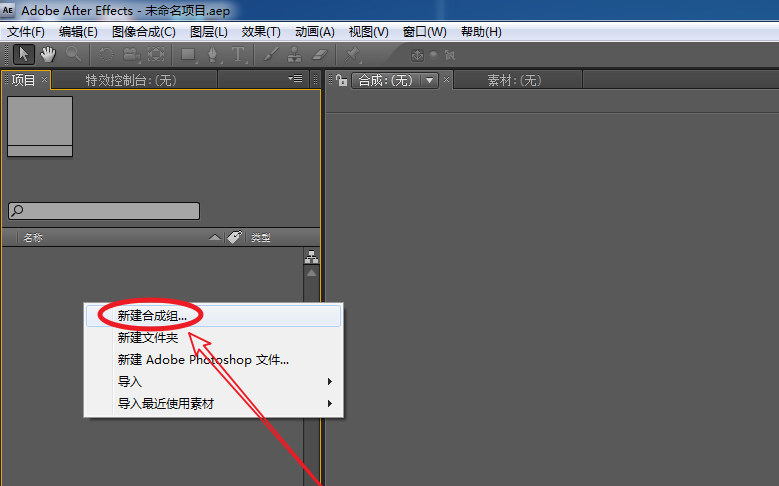Image resolution: width=779 pixels, height=486 pixels.
Task: Choose 新建文件夹 from context menu
Action: (x=214, y=338)
